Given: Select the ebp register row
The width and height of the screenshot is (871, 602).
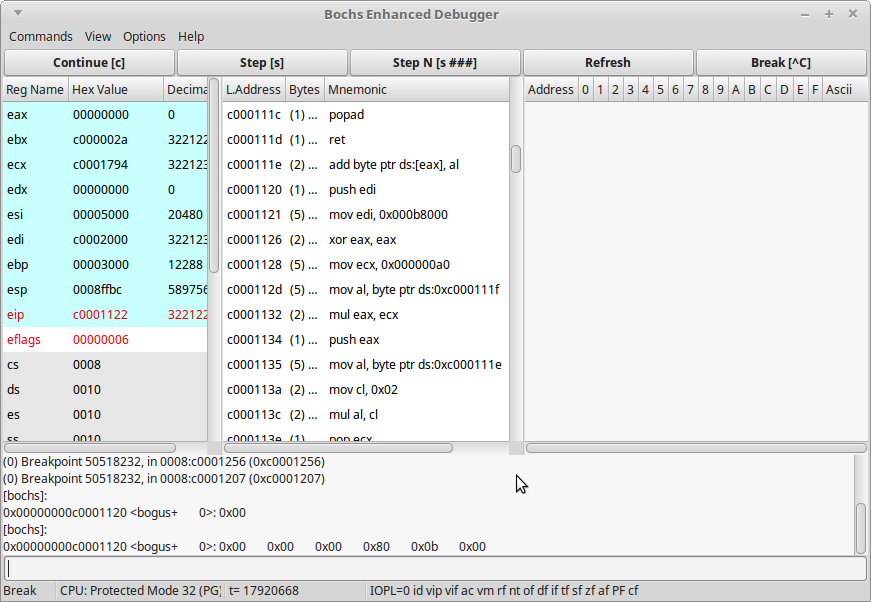Looking at the screenshot, I should tap(105, 264).
